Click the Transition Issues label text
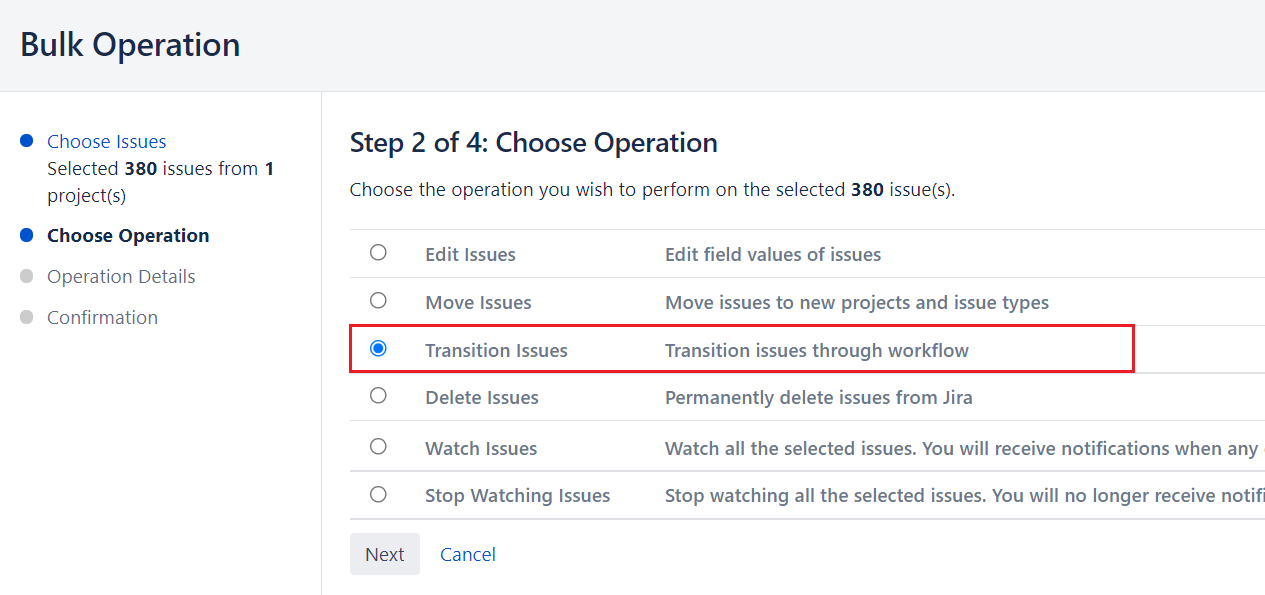 tap(496, 350)
